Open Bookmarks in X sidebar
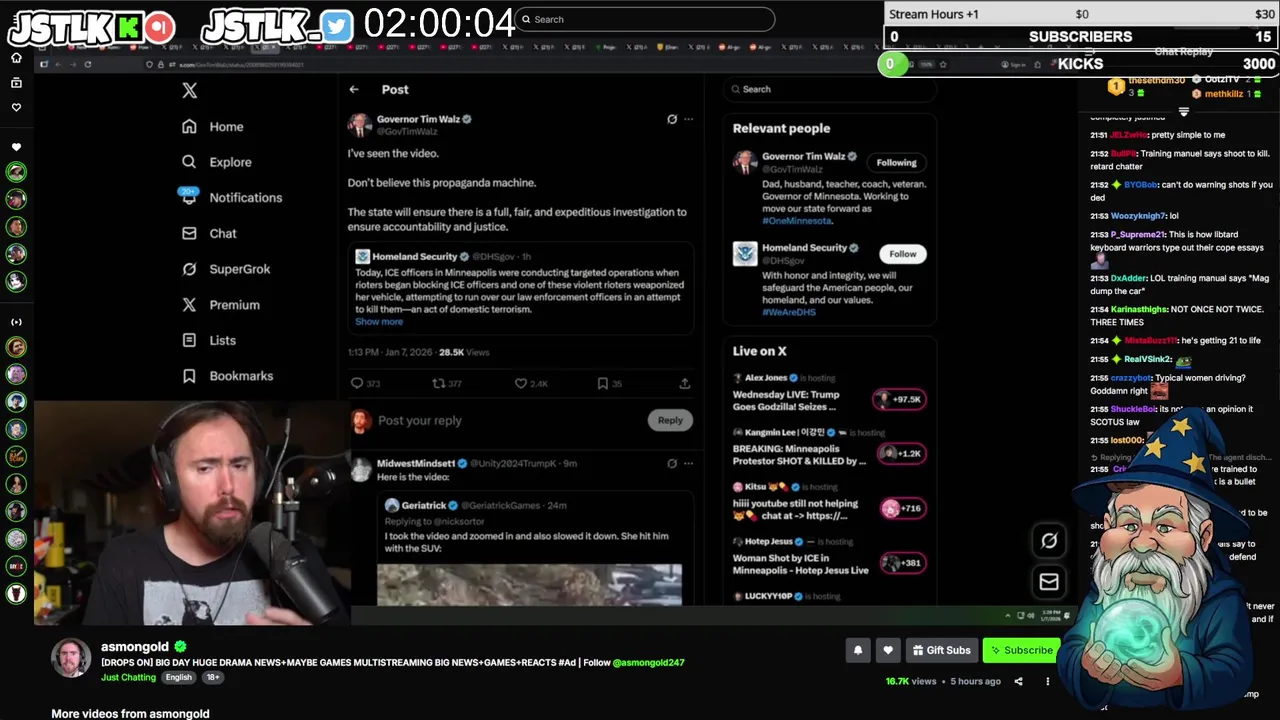The height and width of the screenshot is (720, 1280). (x=227, y=376)
